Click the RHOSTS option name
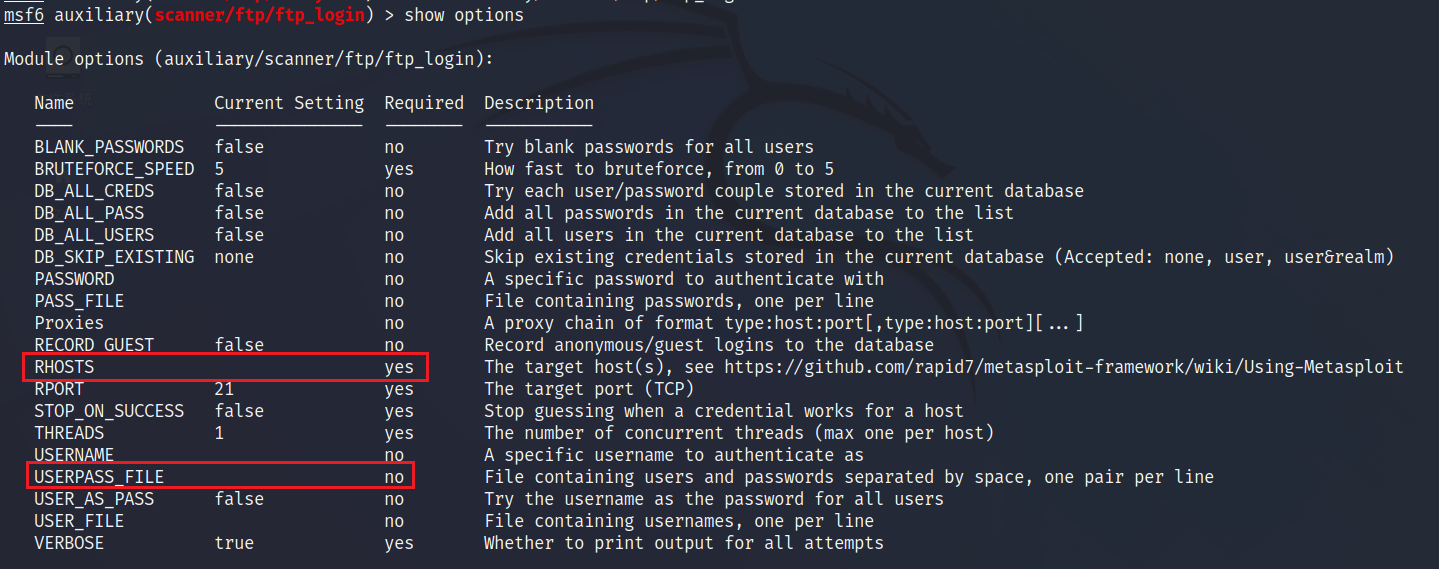The image size is (1439, 569). click(x=64, y=367)
